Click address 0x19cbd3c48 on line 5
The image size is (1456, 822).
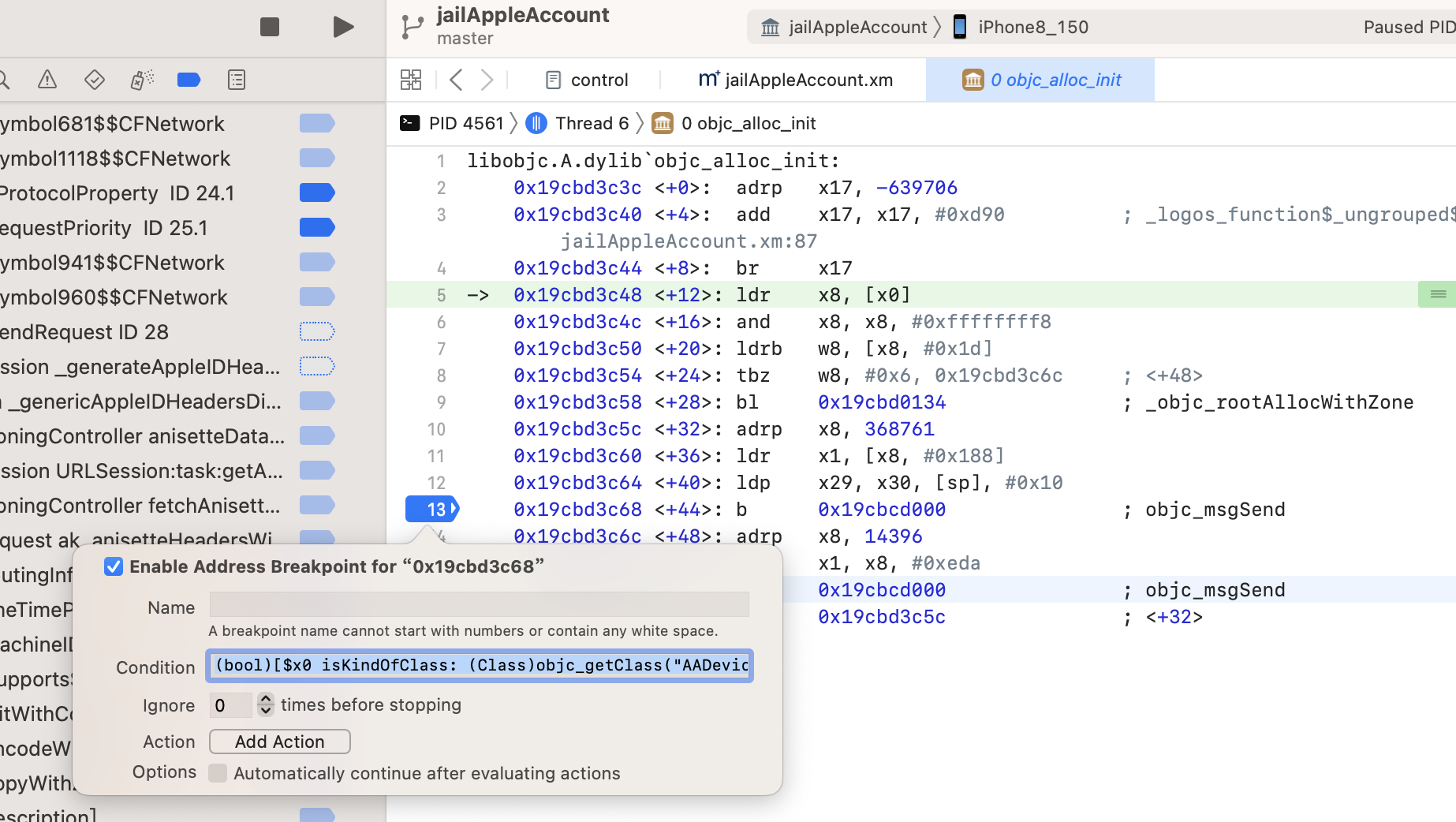pos(577,295)
